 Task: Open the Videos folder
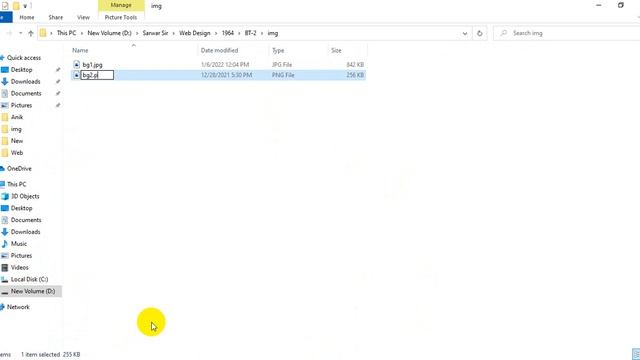(x=20, y=267)
